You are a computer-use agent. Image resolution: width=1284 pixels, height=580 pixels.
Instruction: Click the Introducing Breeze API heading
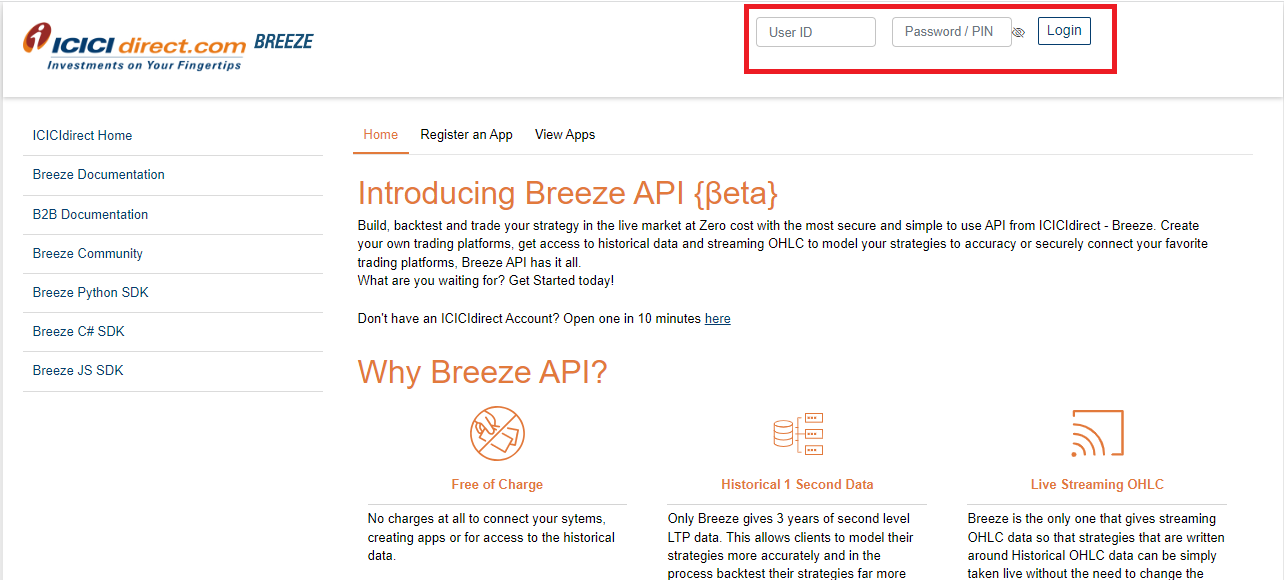[567, 193]
